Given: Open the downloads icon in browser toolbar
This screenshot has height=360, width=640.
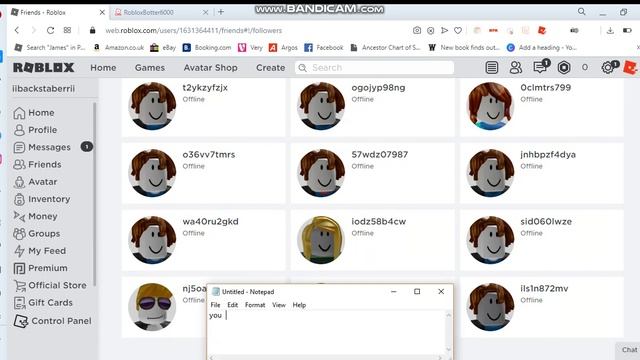Looking at the screenshot, I should pyautogui.click(x=610, y=30).
